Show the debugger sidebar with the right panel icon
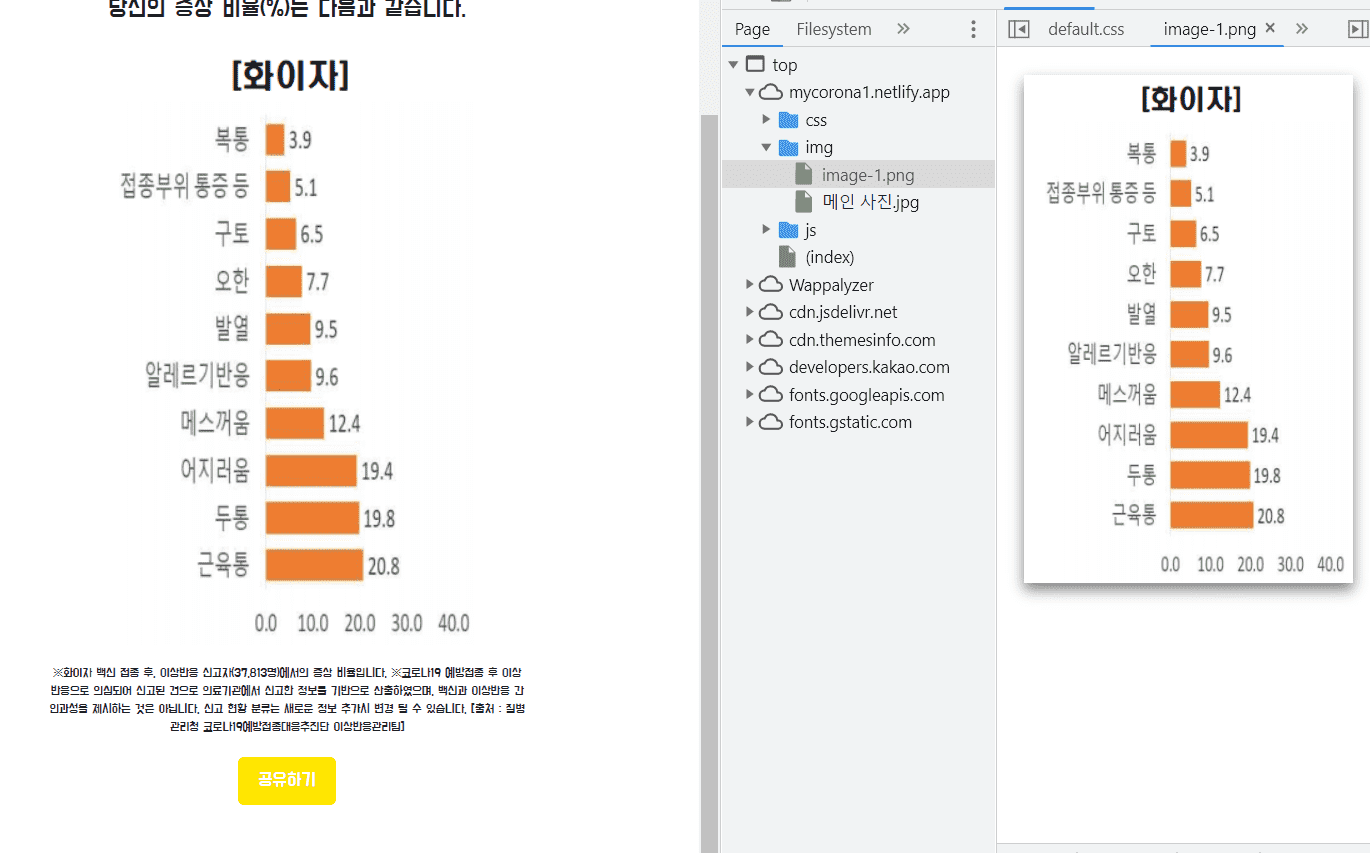 pos(1357,29)
